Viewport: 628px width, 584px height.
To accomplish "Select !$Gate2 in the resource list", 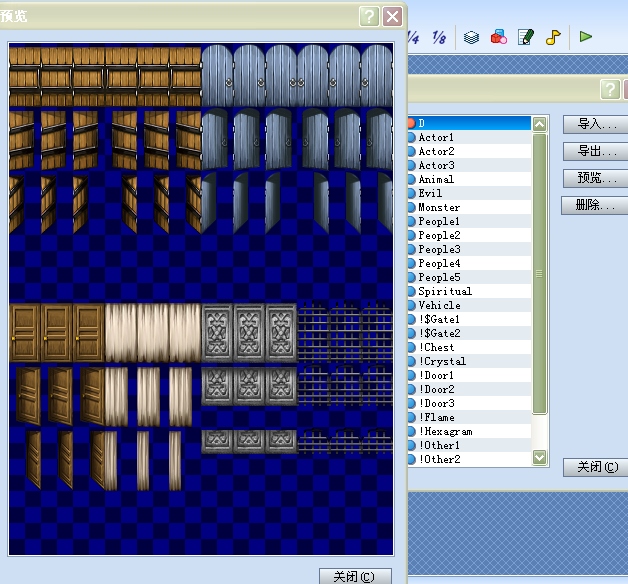I will pos(469,333).
